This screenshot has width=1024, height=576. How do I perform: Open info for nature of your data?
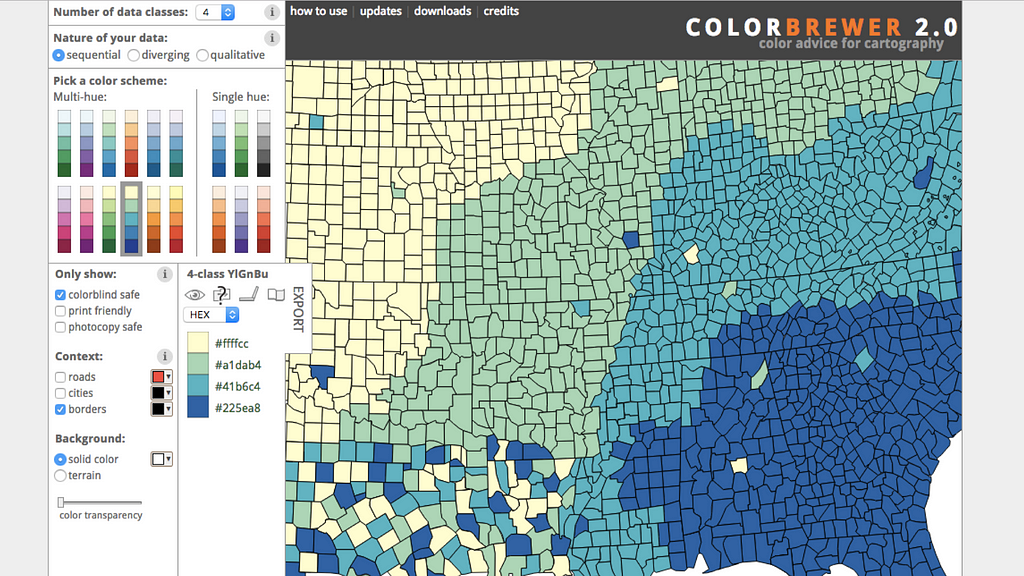[272, 38]
